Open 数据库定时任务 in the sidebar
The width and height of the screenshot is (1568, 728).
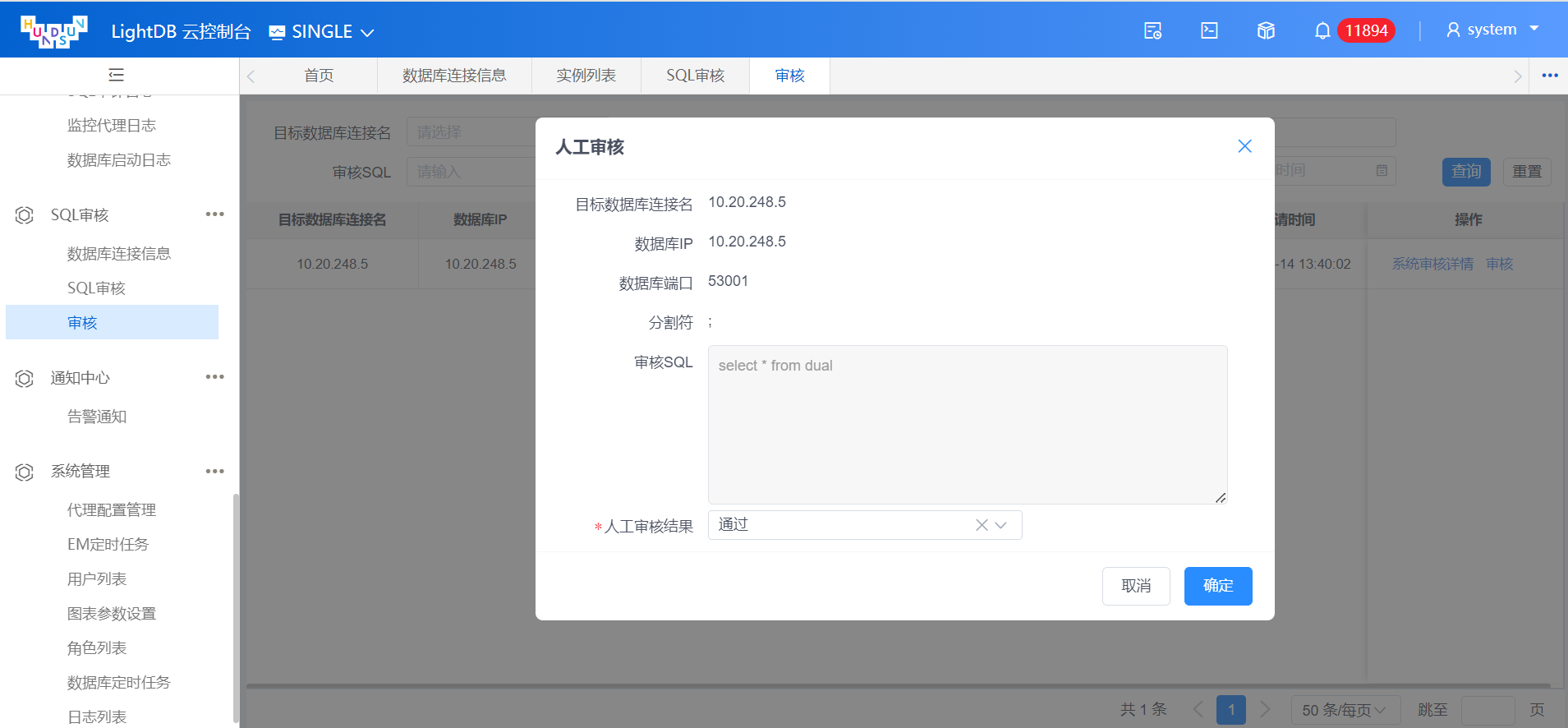click(x=119, y=683)
